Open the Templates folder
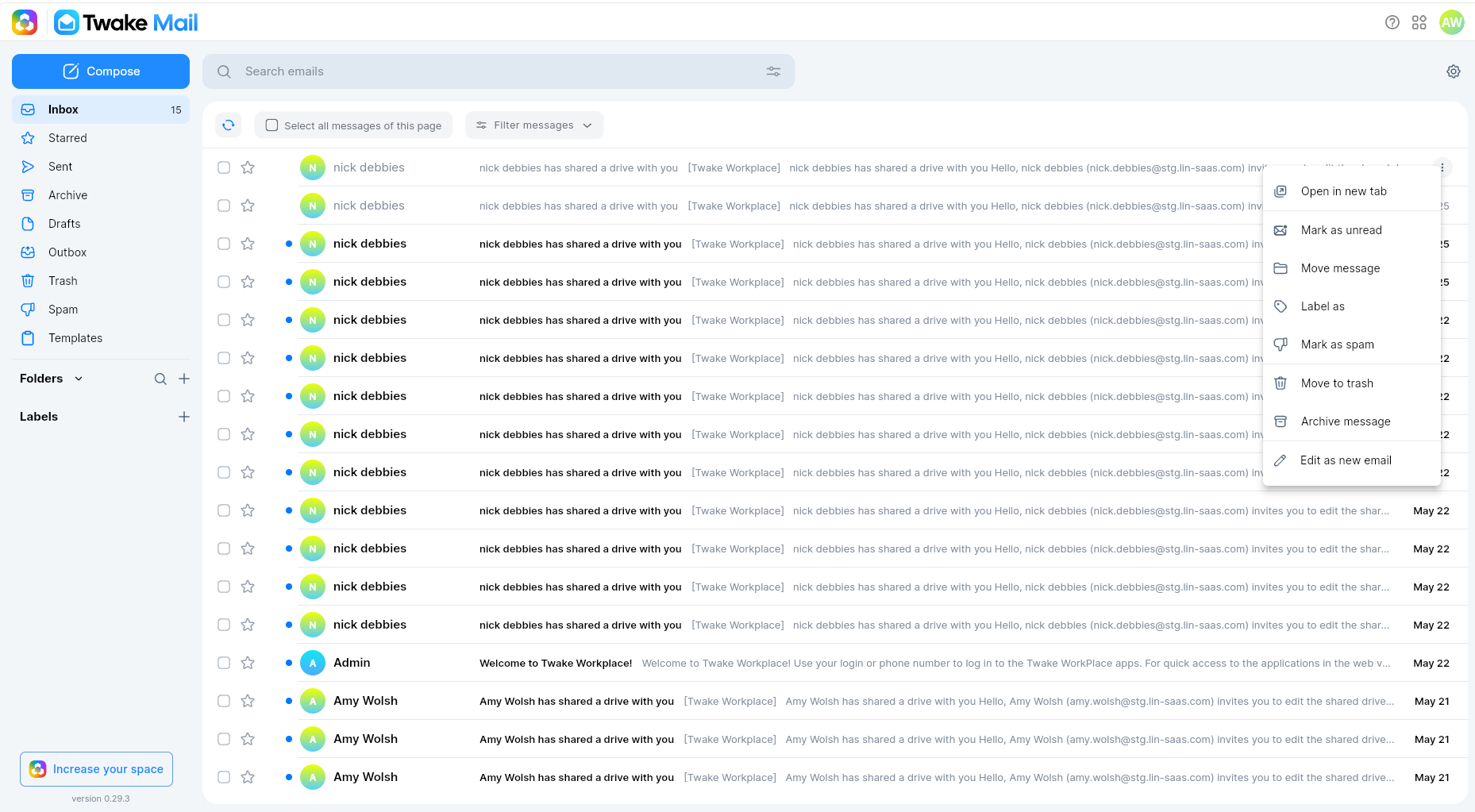 click(x=101, y=338)
